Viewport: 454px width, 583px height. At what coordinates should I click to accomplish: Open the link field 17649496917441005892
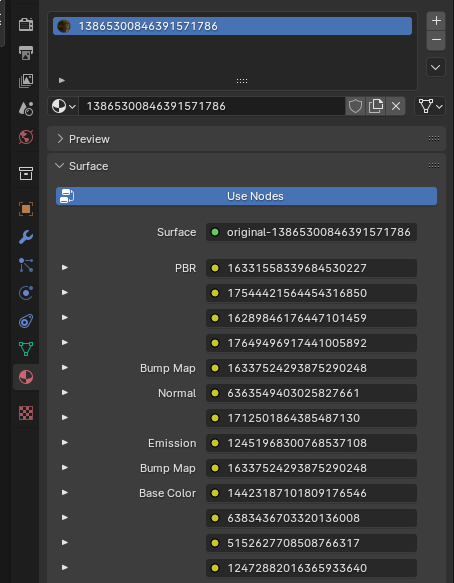pyautogui.click(x=311, y=343)
